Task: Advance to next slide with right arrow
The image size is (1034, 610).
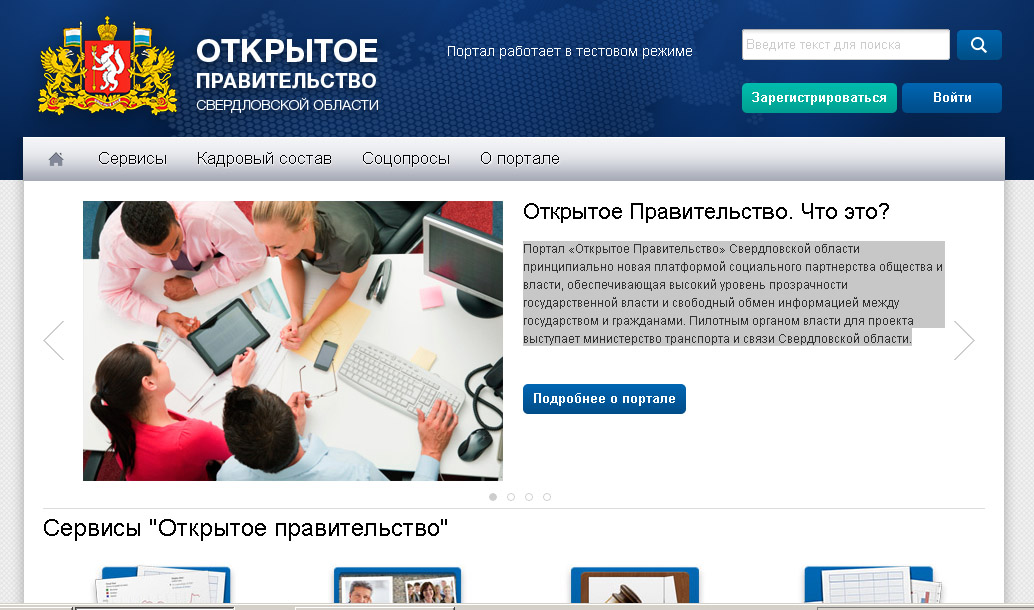Action: [963, 340]
